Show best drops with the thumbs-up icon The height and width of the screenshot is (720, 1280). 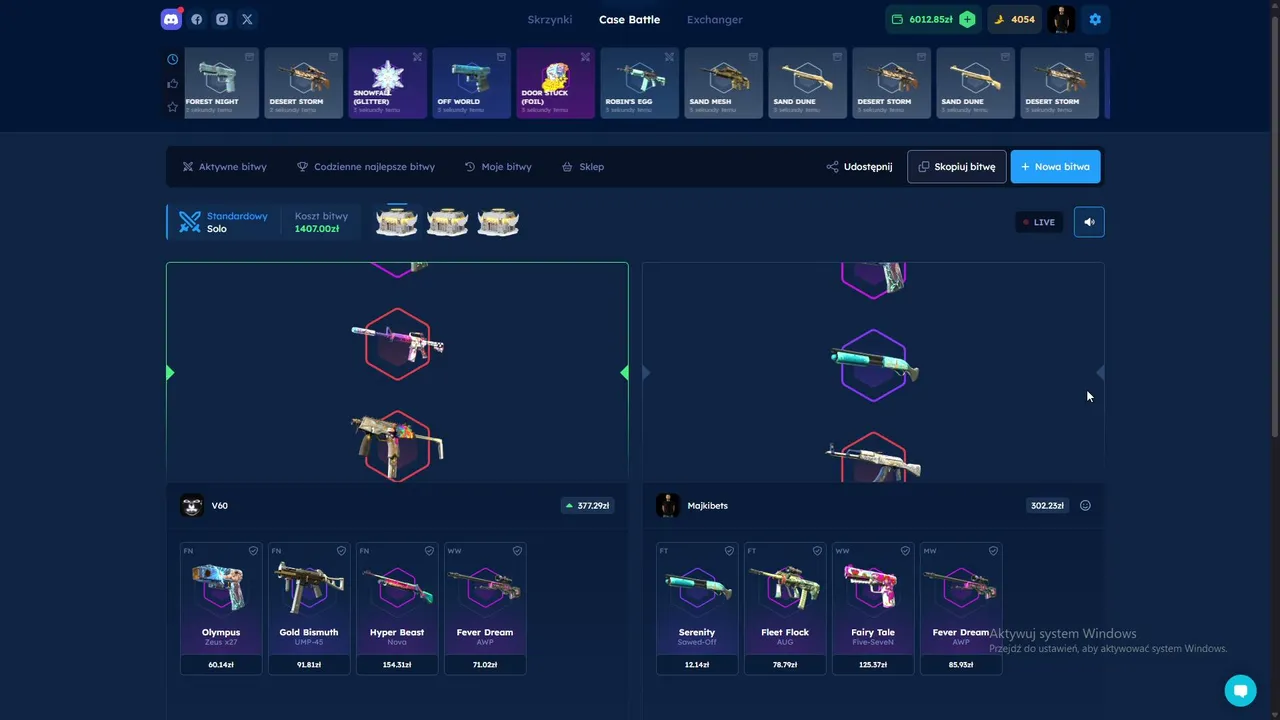[173, 83]
